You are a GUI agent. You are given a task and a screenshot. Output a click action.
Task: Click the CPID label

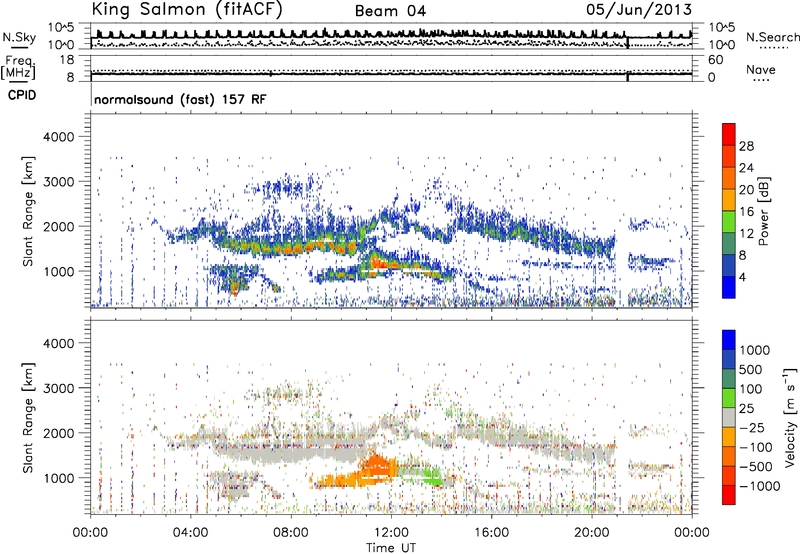[x=22, y=95]
